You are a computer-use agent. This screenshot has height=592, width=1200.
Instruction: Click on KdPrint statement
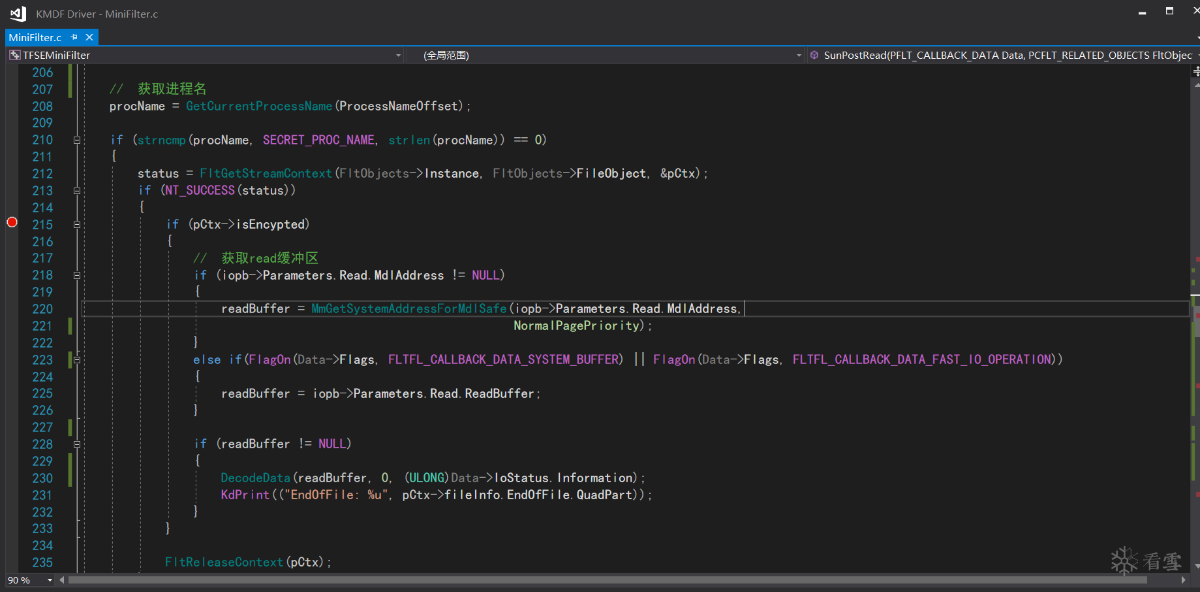coord(243,494)
